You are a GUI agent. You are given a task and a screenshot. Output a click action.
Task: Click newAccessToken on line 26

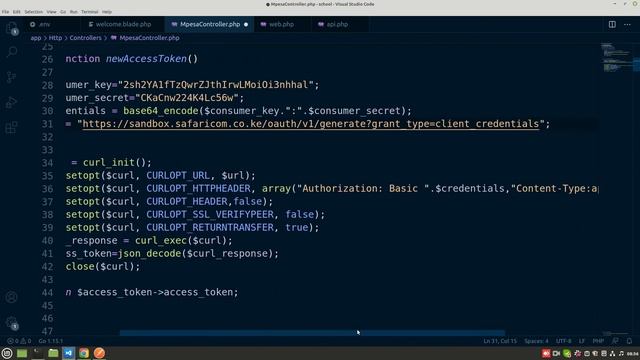[146, 59]
